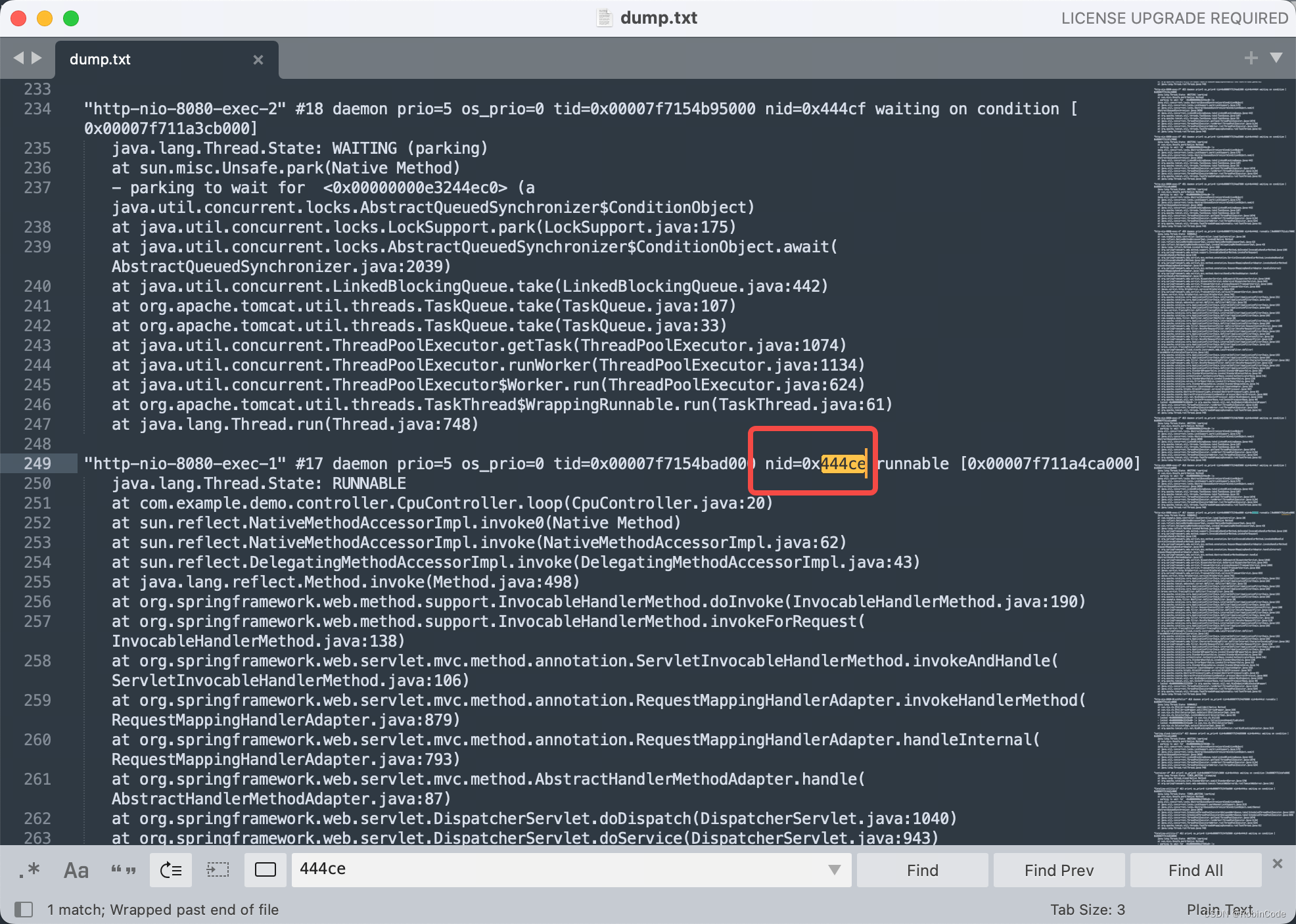This screenshot has width=1296, height=924.
Task: Click the Find Prev button
Action: (1059, 870)
